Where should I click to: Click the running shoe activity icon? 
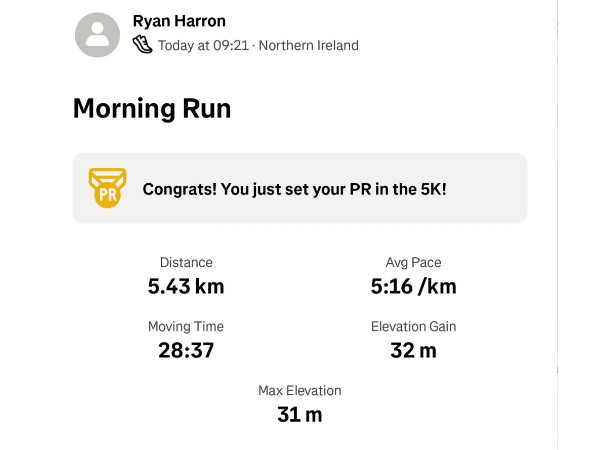click(143, 44)
